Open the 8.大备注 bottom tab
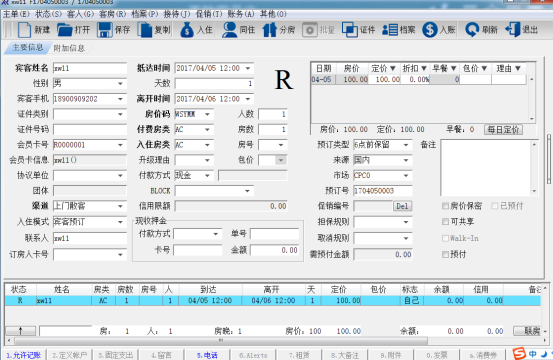Screen dimensions: 553x360 pos(345,355)
